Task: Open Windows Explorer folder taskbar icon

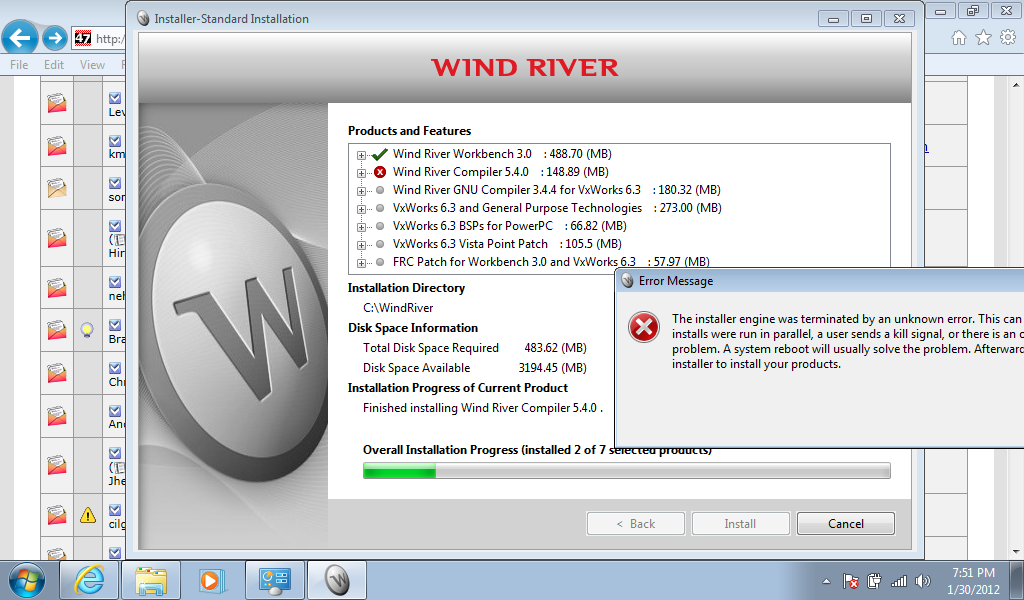Action: coord(151,580)
